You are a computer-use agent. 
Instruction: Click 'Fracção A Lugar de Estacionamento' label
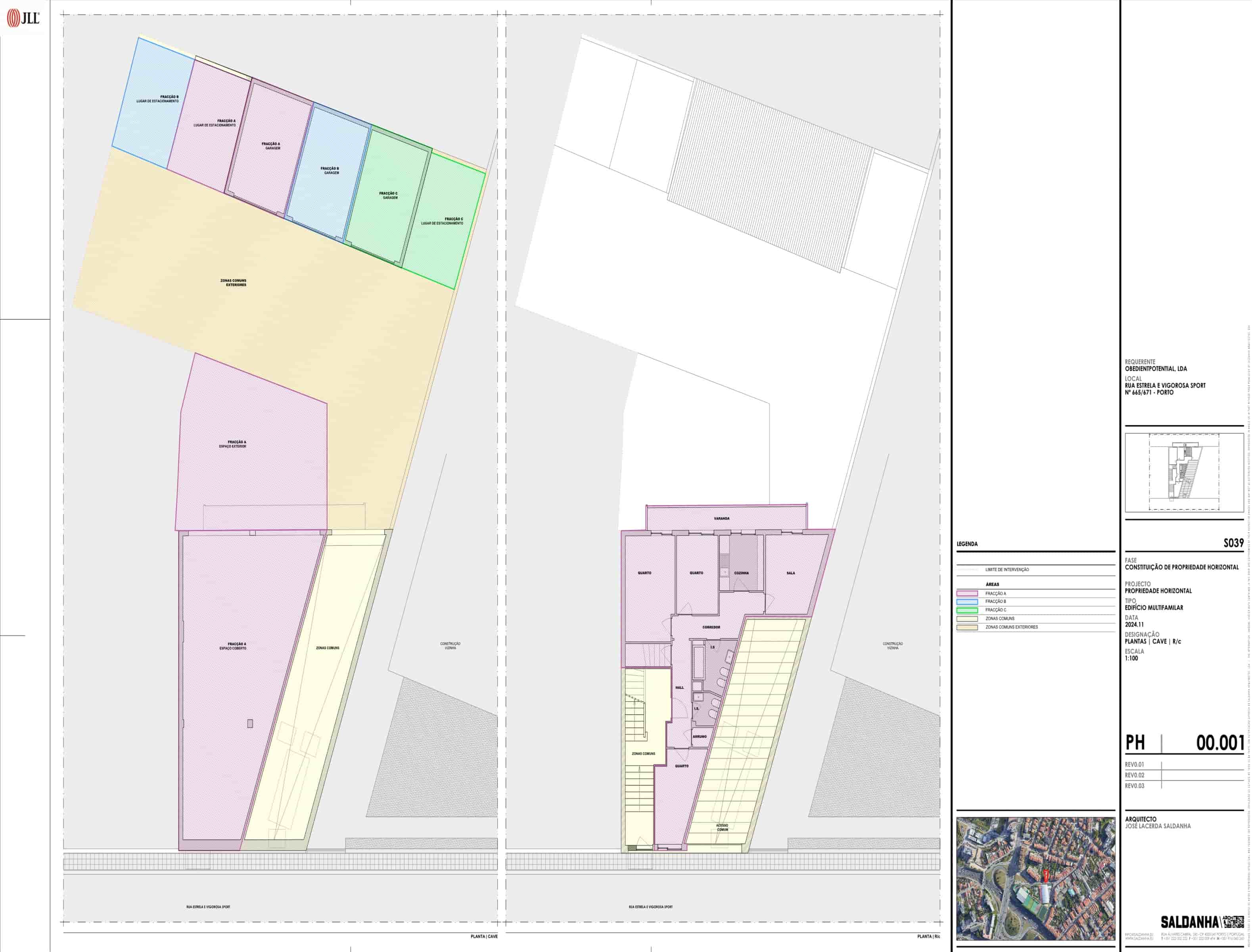pos(215,123)
